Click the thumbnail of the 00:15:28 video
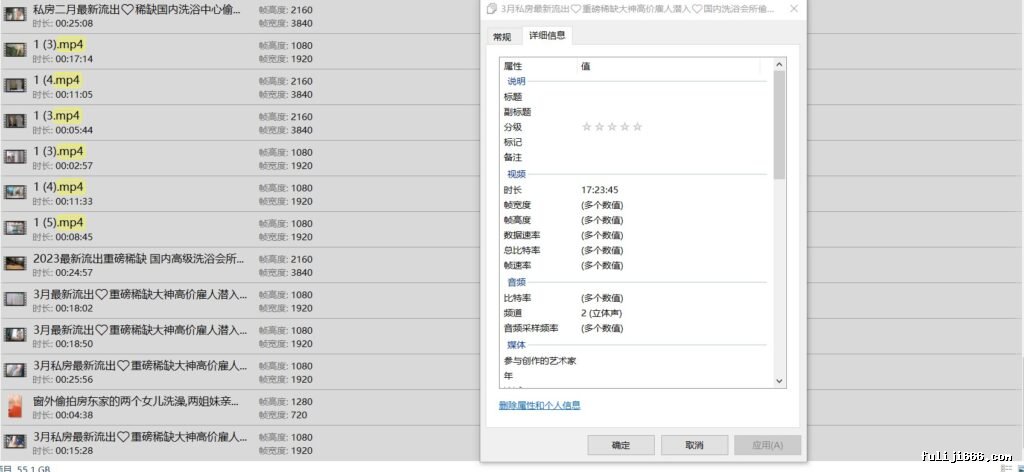The width and height of the screenshot is (1024, 472). coord(15,441)
